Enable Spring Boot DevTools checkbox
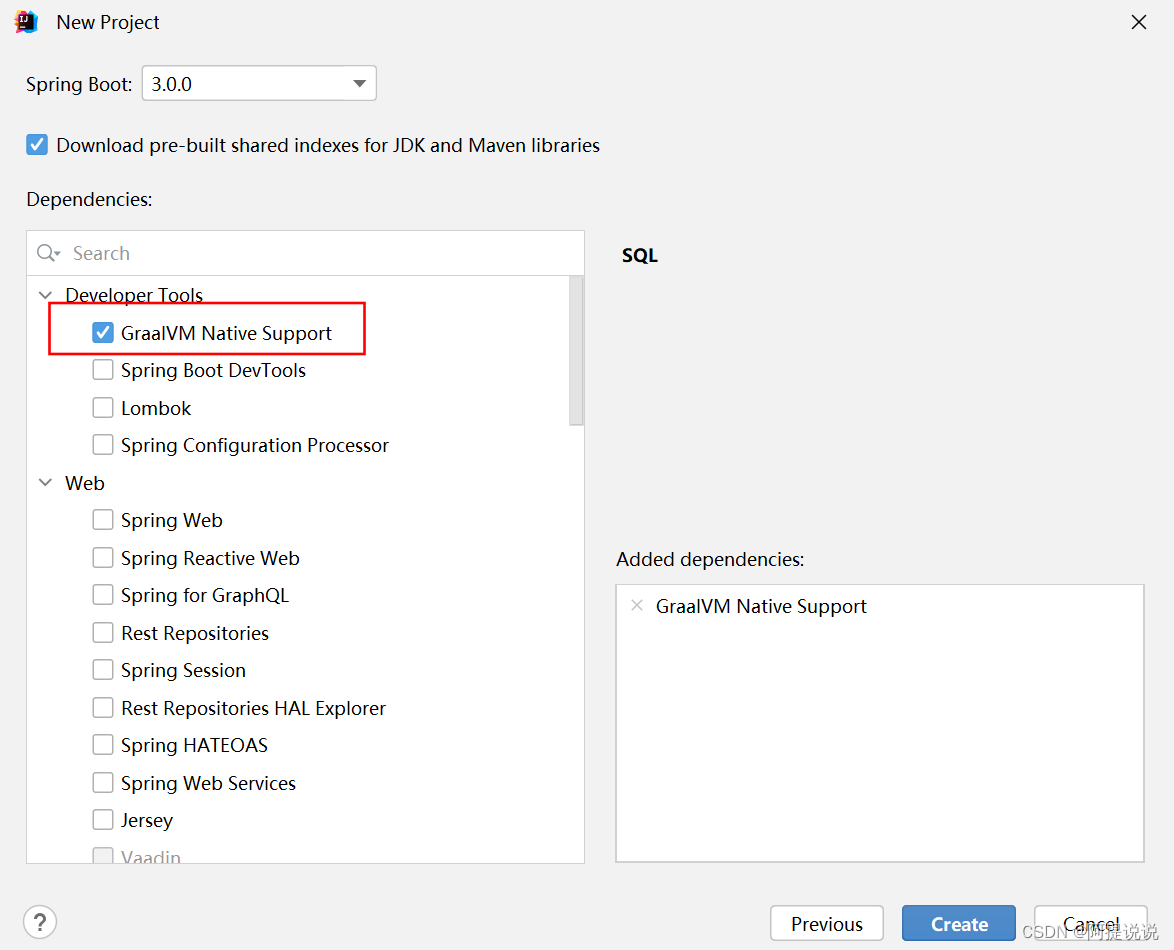Screen dimensions: 1174x950 pyautogui.click(x=103, y=370)
